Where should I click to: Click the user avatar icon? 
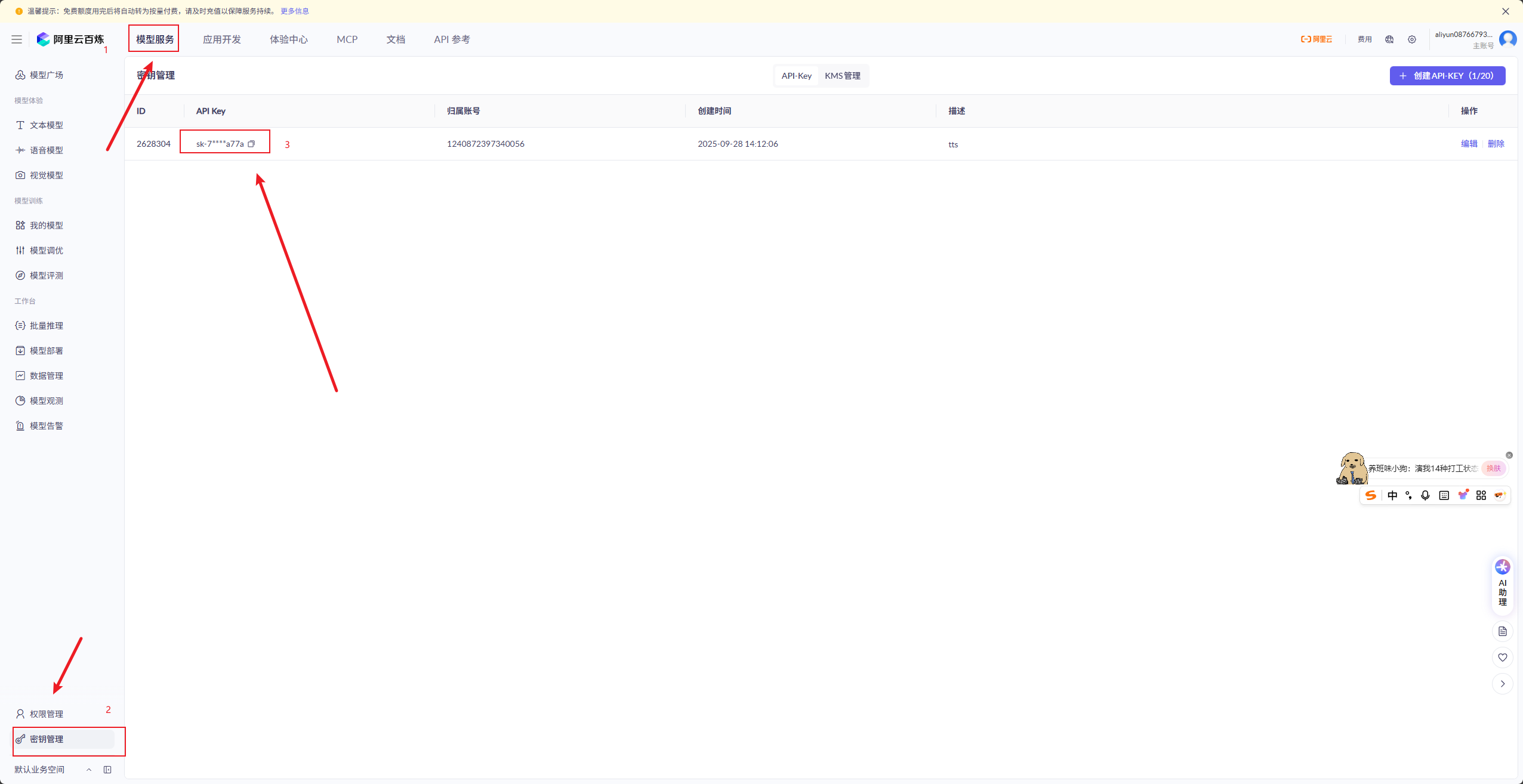pos(1507,39)
